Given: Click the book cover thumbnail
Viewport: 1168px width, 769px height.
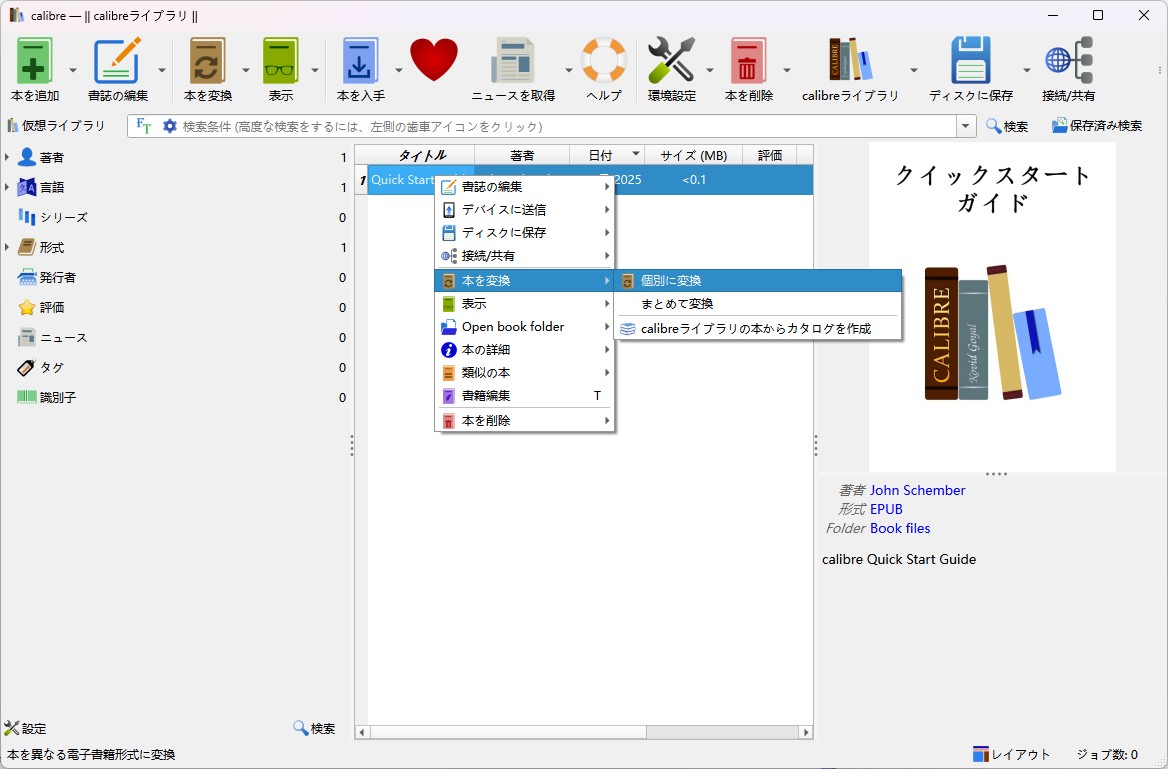Looking at the screenshot, I should pyautogui.click(x=992, y=307).
